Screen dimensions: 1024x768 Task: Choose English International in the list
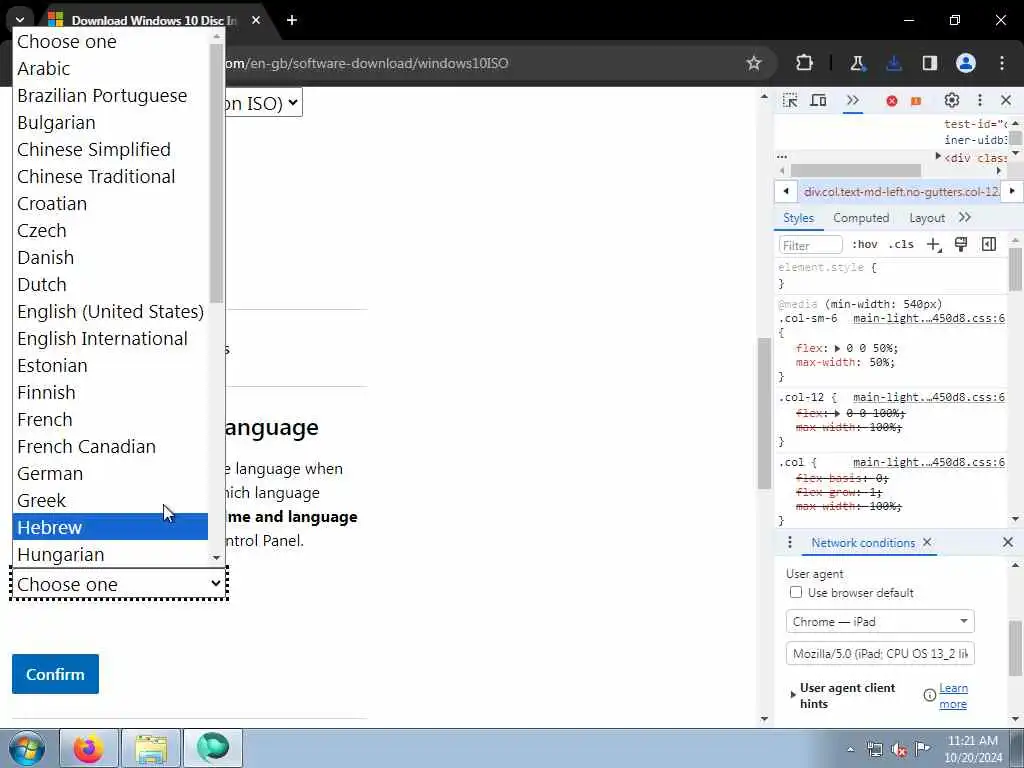click(x=110, y=338)
